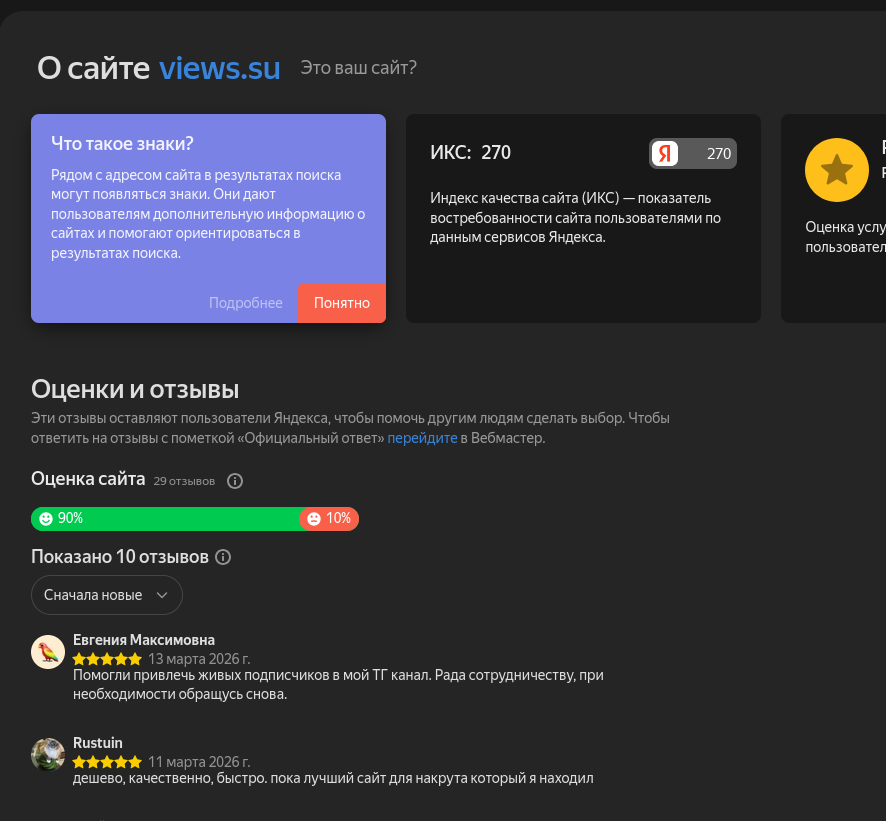Click the info icon next to 29 отзывов
This screenshot has width=886, height=821.
point(234,481)
